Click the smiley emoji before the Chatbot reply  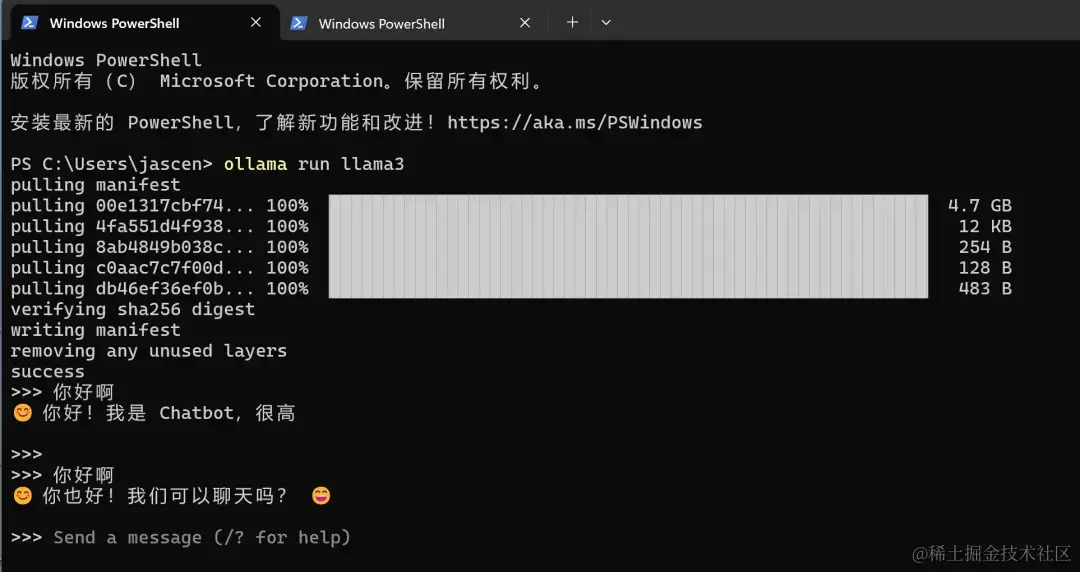[x=23, y=413]
